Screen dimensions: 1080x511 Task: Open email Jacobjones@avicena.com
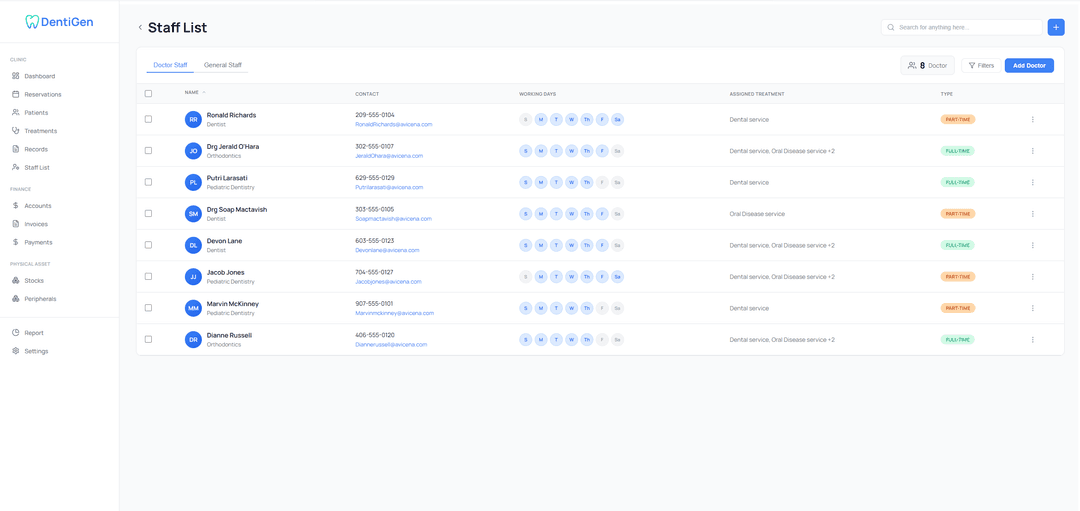pyautogui.click(x=388, y=282)
